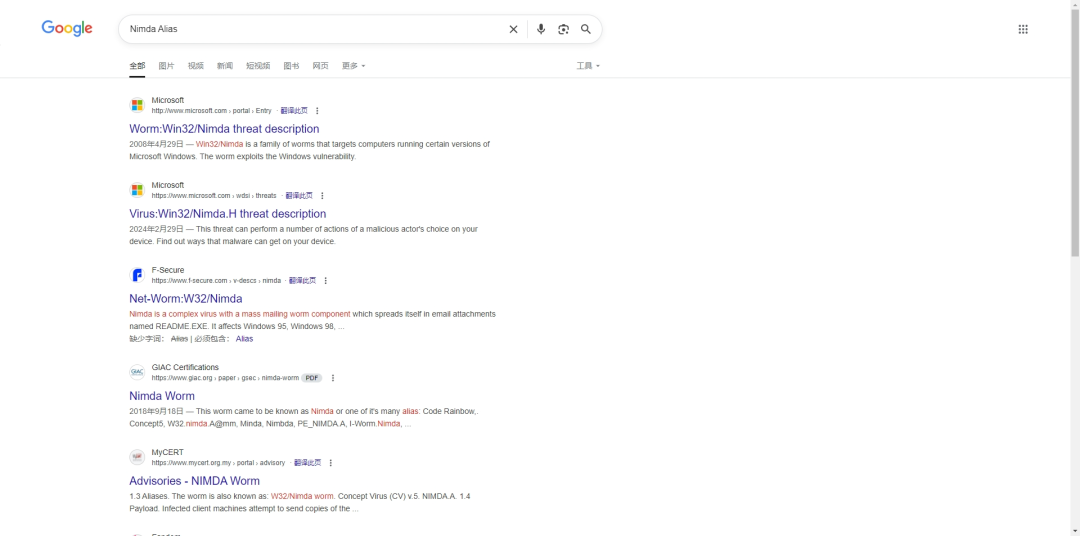Expand the 更多 dropdown
Image resolution: width=1080 pixels, height=536 pixels.
[353, 66]
